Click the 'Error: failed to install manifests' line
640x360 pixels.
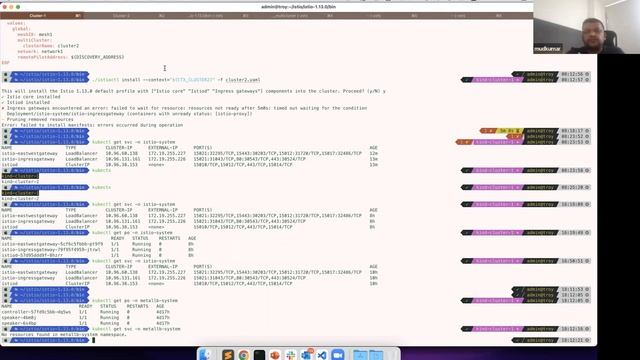point(92,125)
